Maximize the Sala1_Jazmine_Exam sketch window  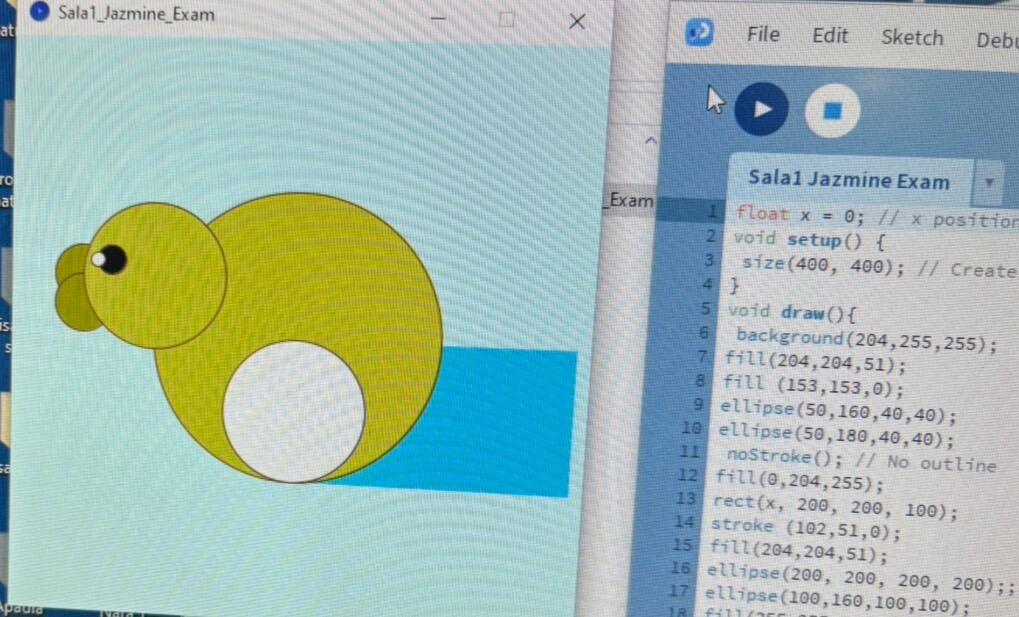(507, 19)
